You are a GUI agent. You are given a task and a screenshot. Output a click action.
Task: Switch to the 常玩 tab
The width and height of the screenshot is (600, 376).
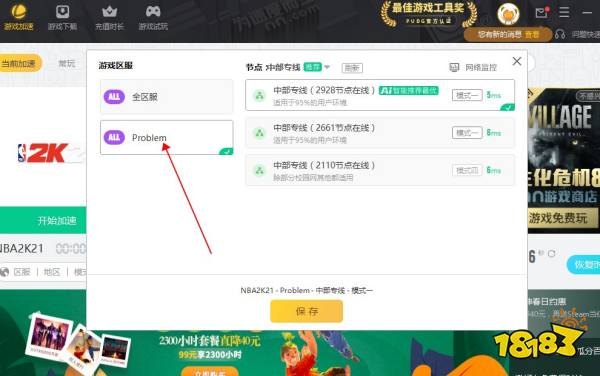point(67,63)
